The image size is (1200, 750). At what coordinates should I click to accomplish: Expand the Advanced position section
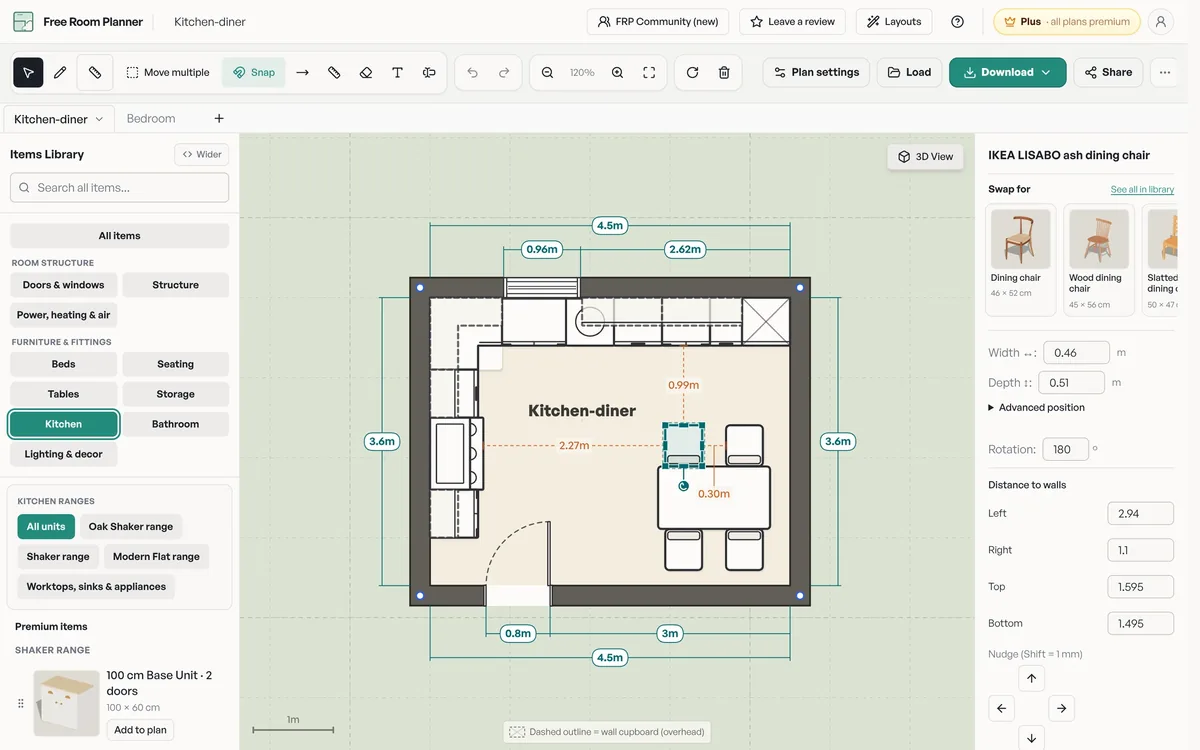pos(1036,407)
